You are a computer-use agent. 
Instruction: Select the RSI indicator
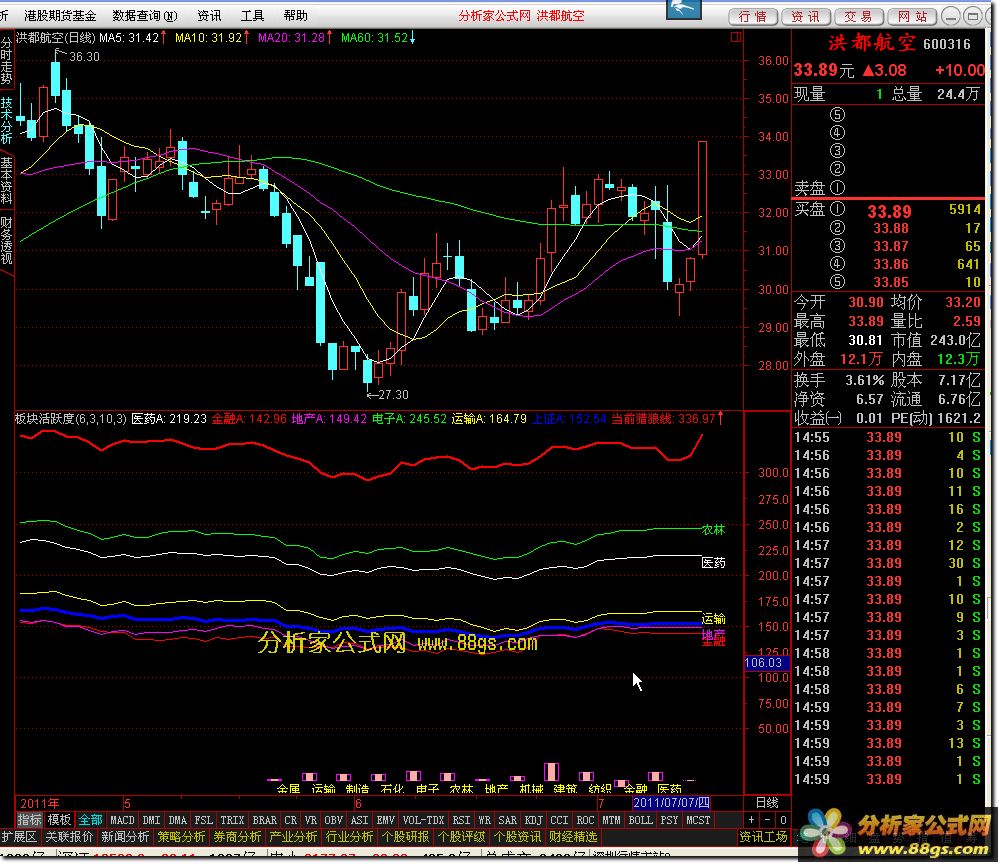(461, 820)
